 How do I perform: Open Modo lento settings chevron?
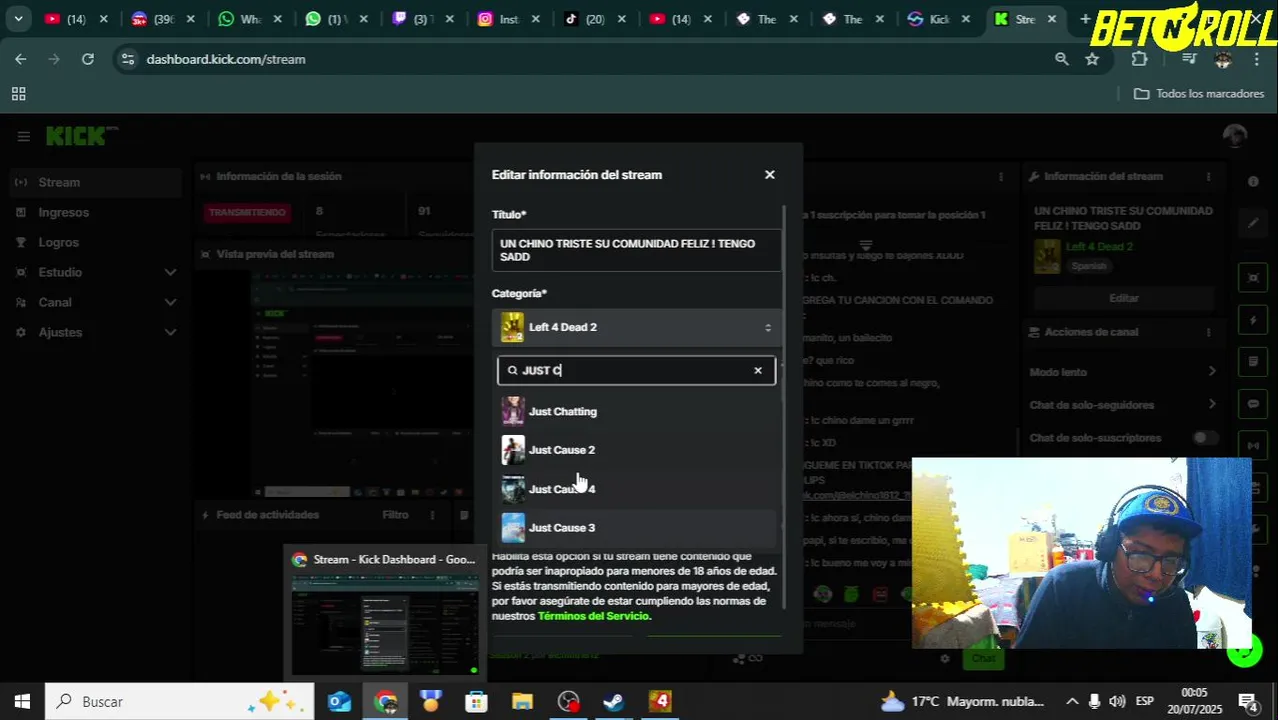pos(1212,372)
